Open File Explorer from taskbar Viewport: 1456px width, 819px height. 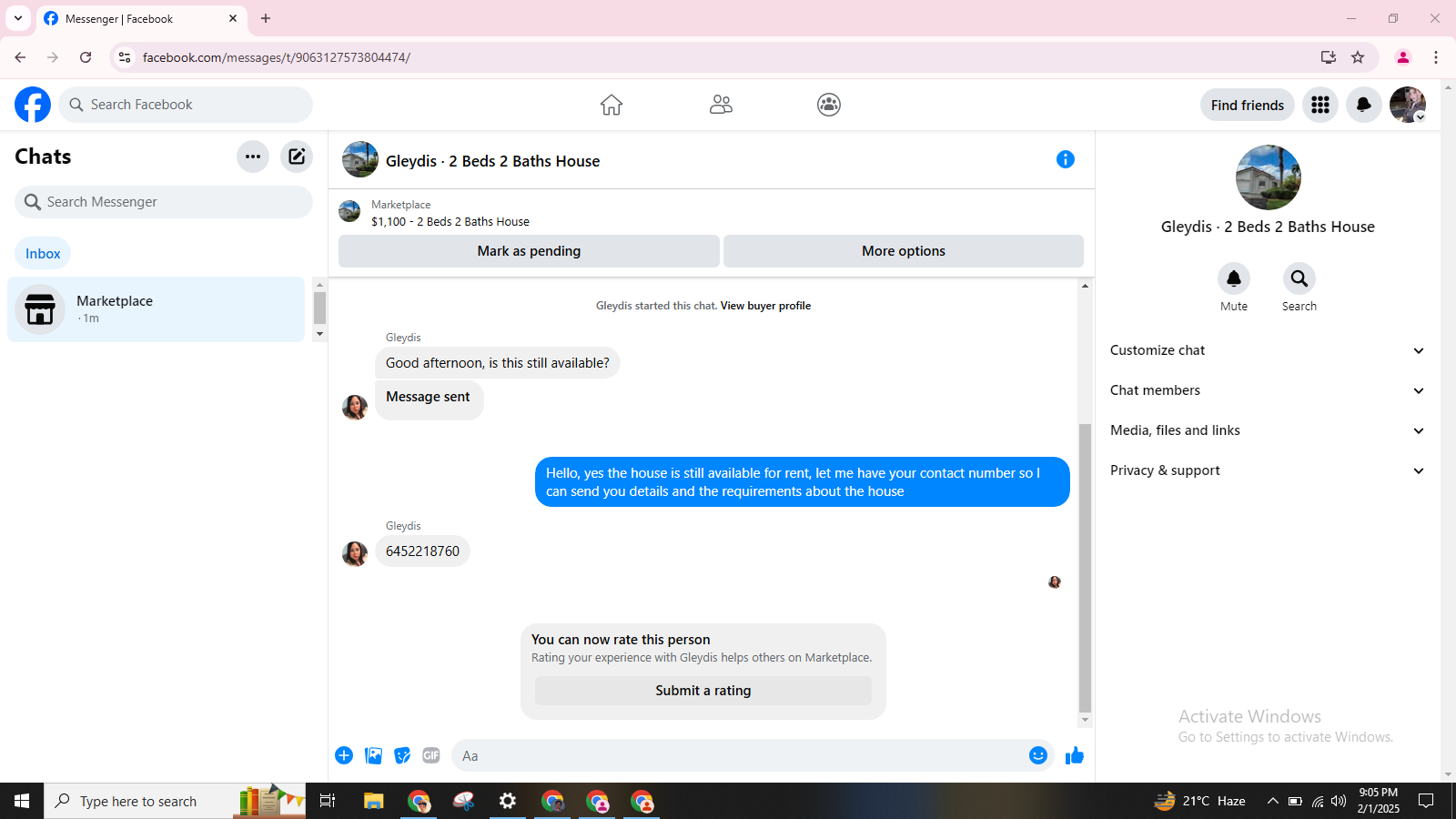tap(374, 801)
